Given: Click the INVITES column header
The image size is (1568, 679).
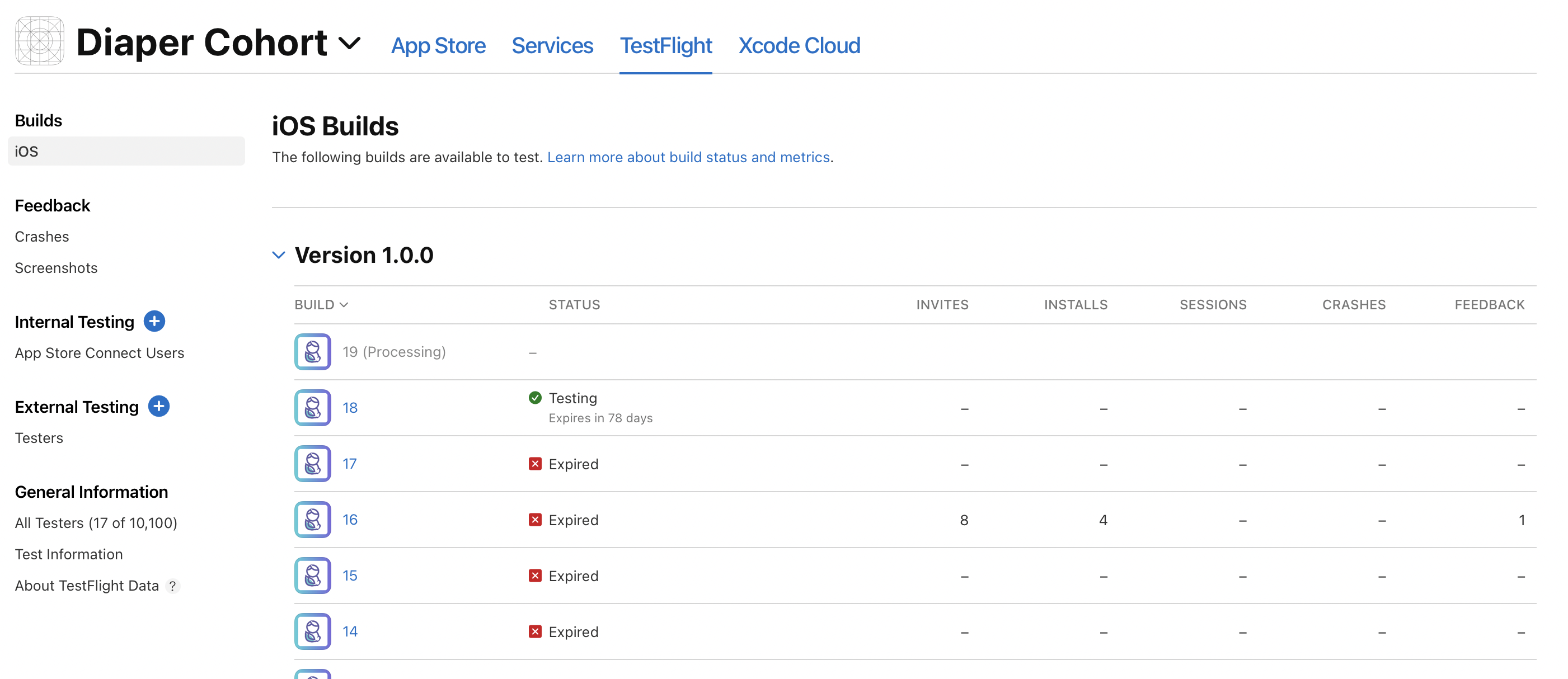Looking at the screenshot, I should tap(942, 305).
